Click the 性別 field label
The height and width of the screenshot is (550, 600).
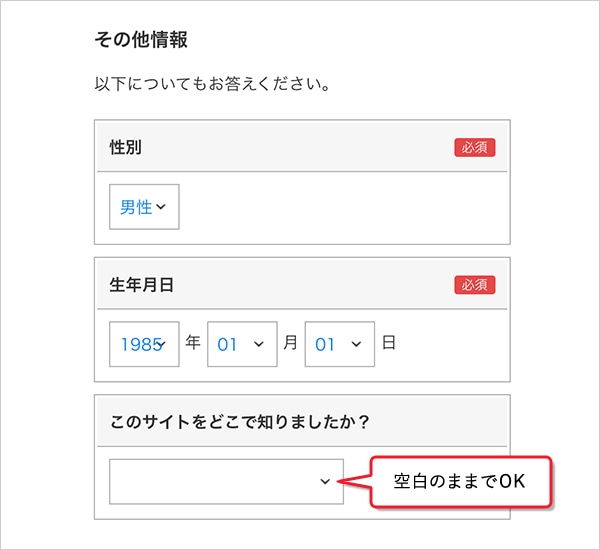click(x=126, y=148)
